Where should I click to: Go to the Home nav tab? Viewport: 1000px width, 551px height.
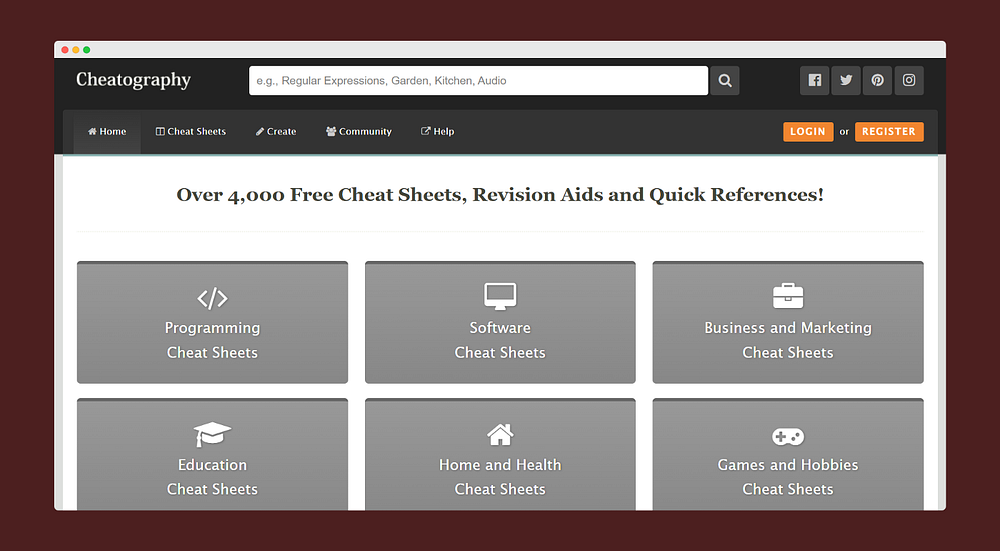click(107, 132)
